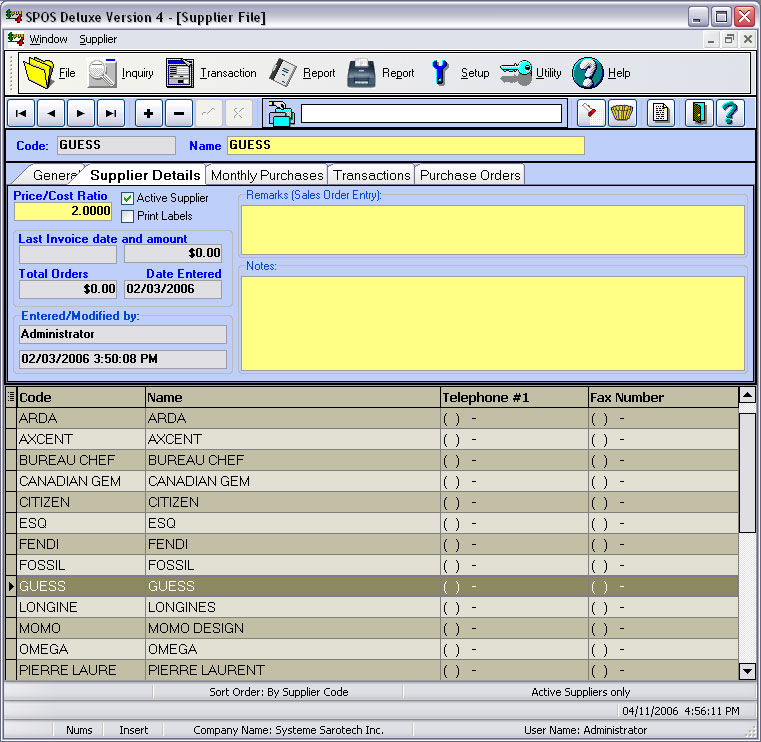
Task: Click the Code field containing GUESS
Action: (116, 145)
